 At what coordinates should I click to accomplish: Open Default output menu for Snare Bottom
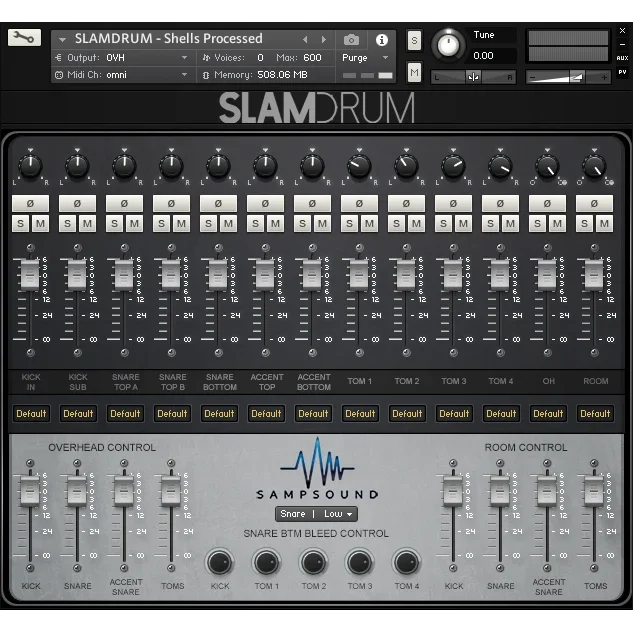[x=219, y=414]
